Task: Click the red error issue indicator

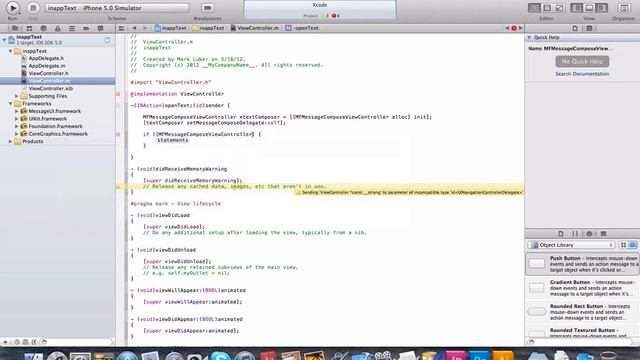Action: tap(514, 28)
